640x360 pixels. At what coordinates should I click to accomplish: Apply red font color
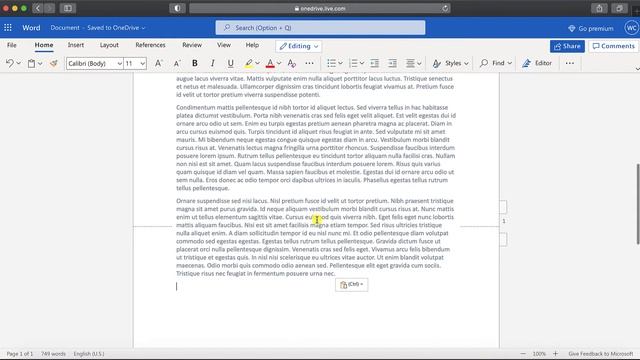coord(270,63)
